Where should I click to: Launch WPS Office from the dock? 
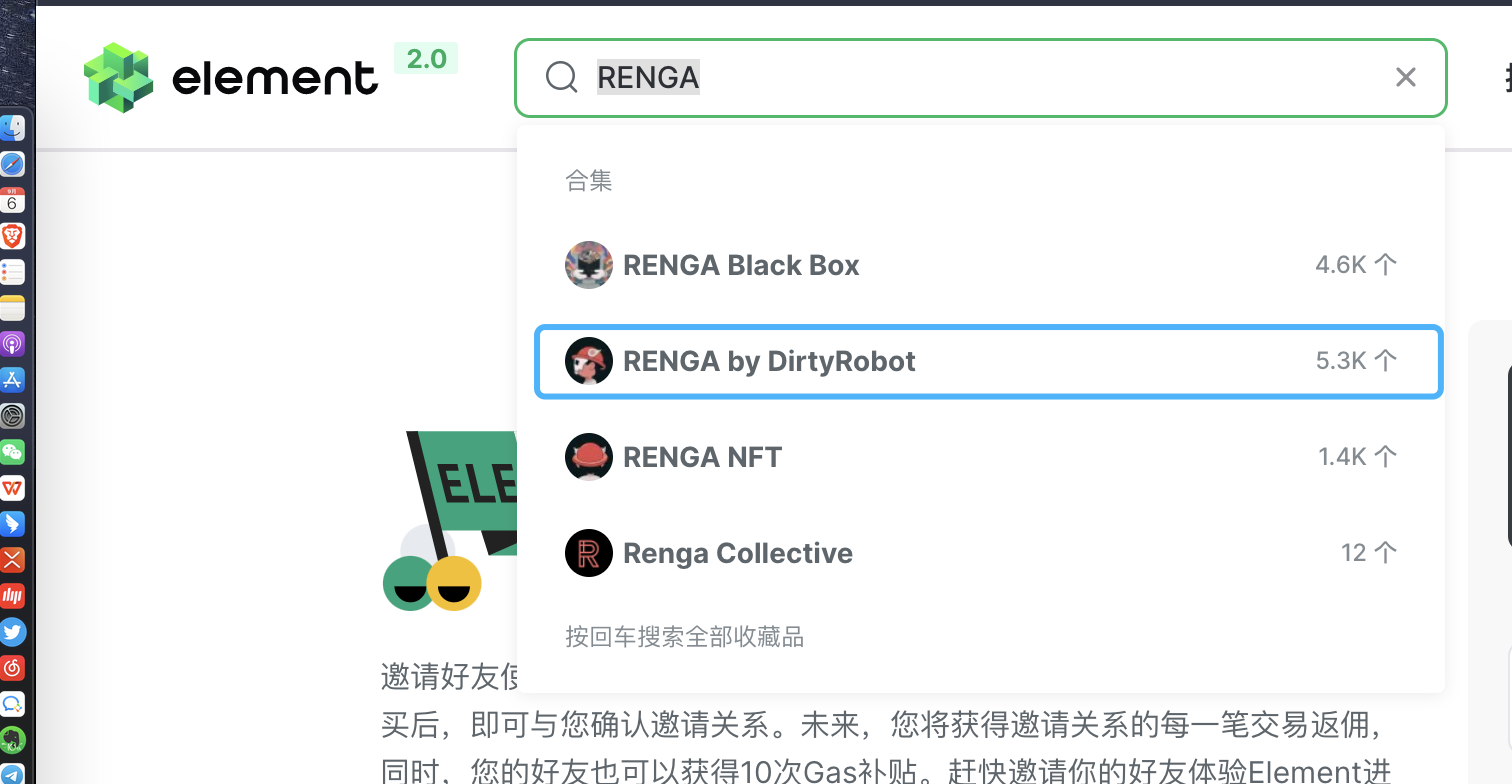[x=12, y=488]
